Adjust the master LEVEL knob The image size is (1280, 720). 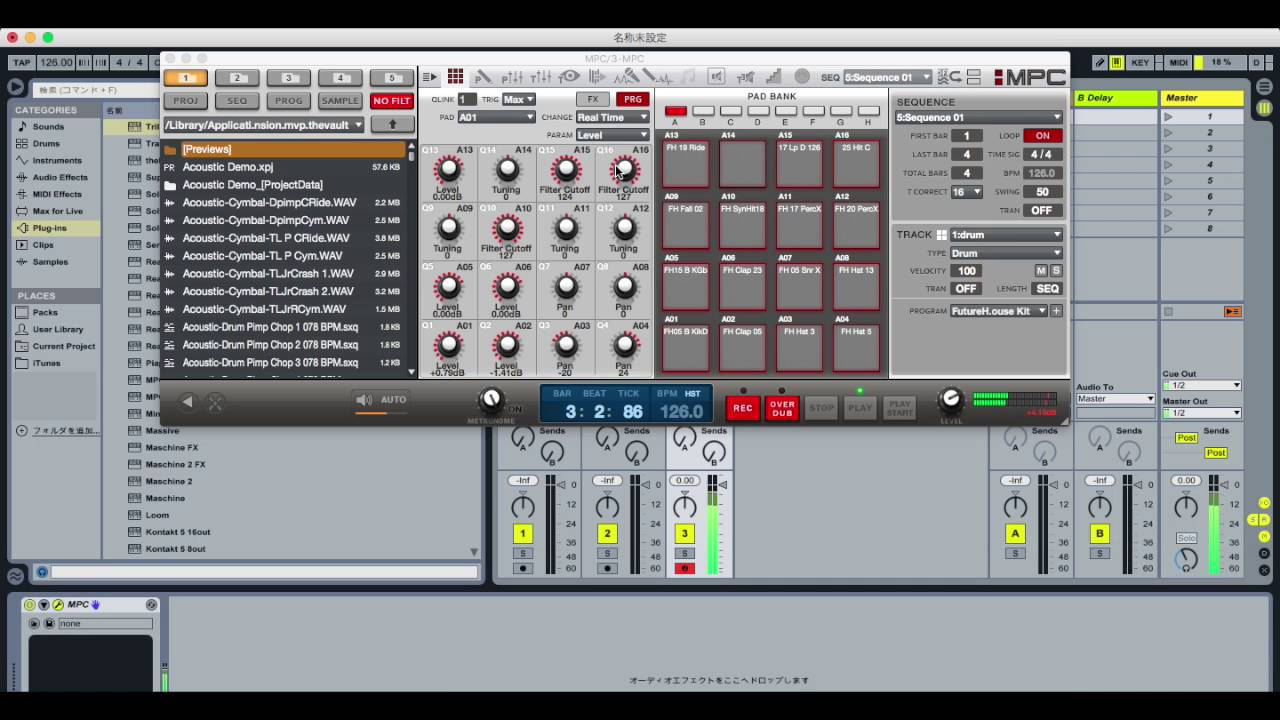click(x=950, y=400)
